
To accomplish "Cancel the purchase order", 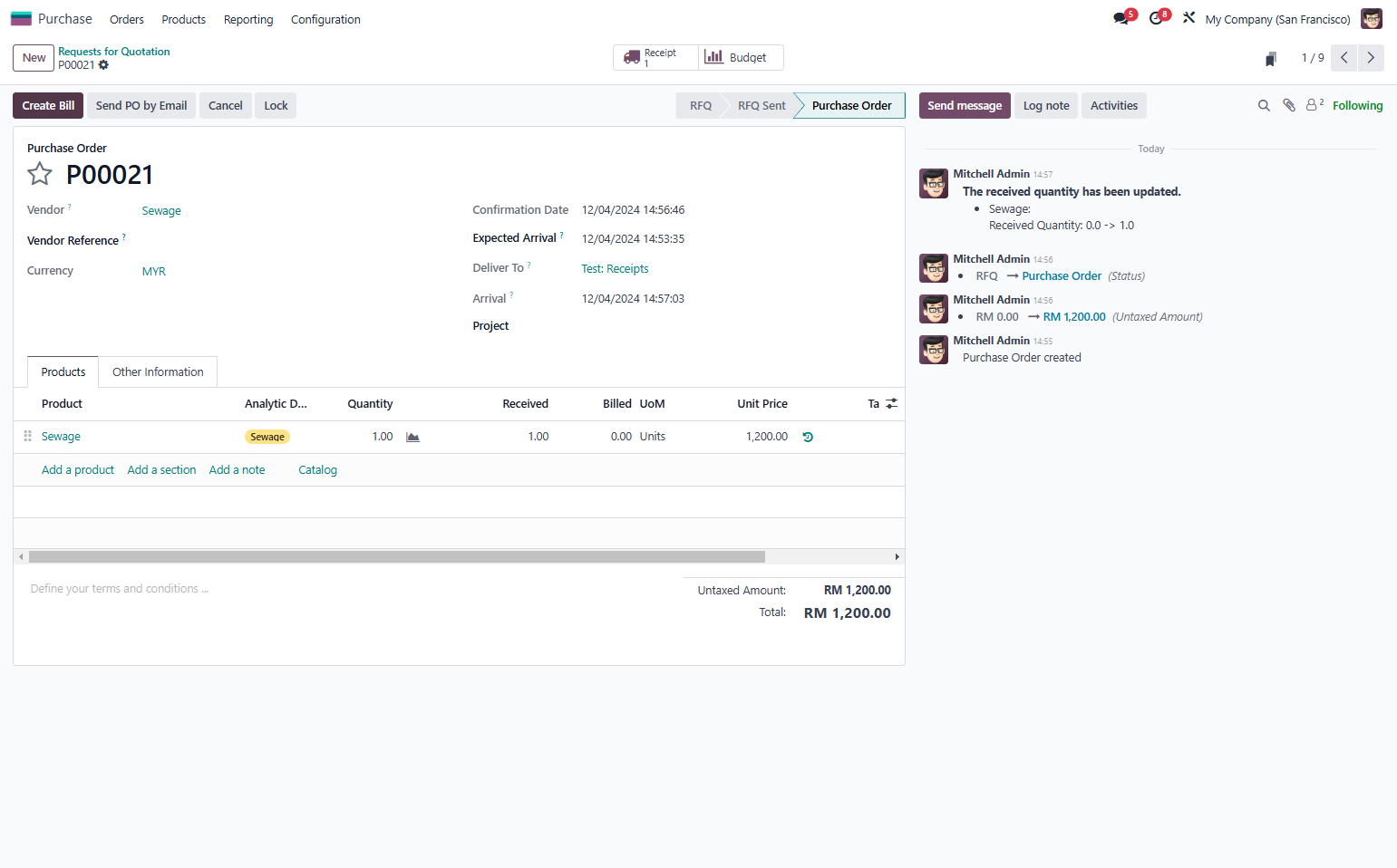I will 226,105.
